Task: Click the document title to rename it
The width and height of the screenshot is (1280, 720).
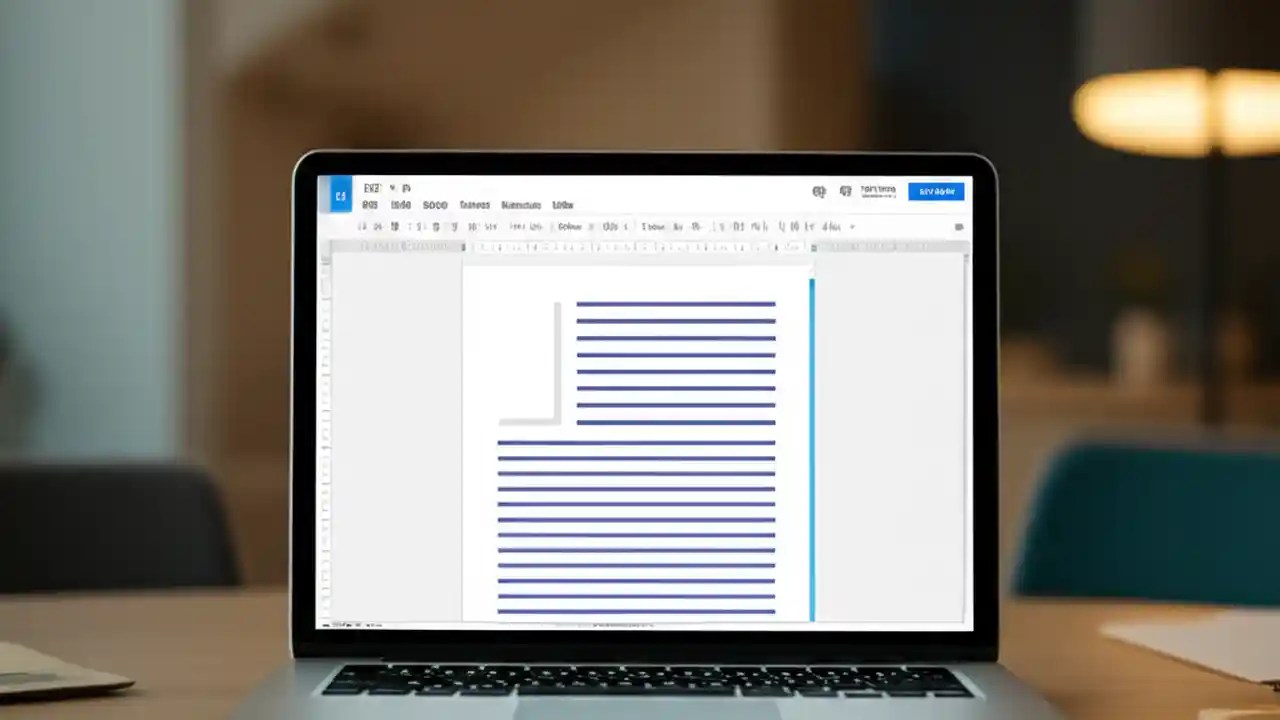Action: point(371,188)
